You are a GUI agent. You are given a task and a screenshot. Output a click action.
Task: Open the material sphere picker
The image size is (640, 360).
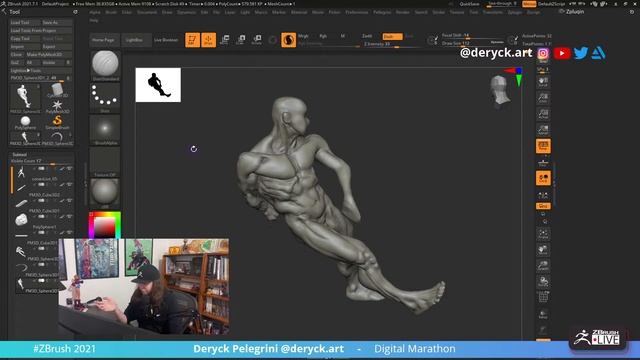pos(105,193)
